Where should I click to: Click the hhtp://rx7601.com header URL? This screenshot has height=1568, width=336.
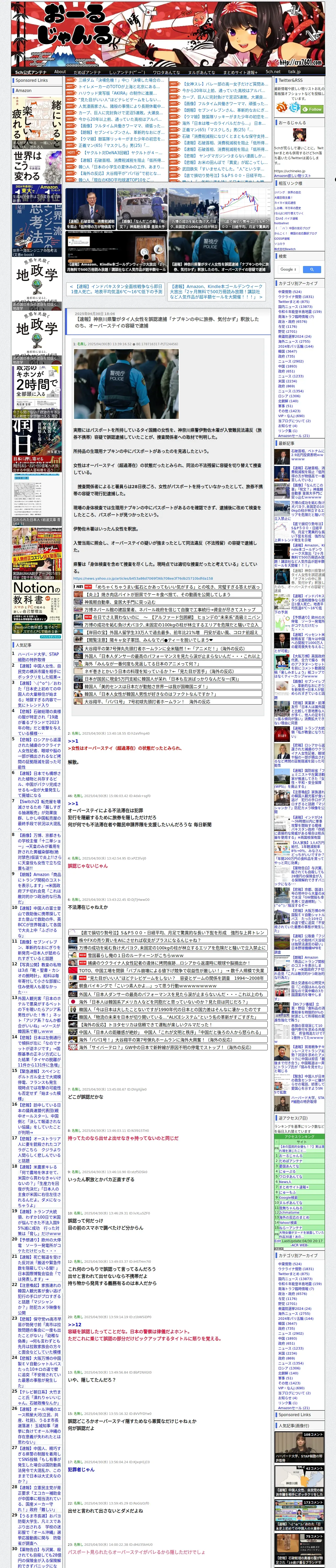point(300,62)
